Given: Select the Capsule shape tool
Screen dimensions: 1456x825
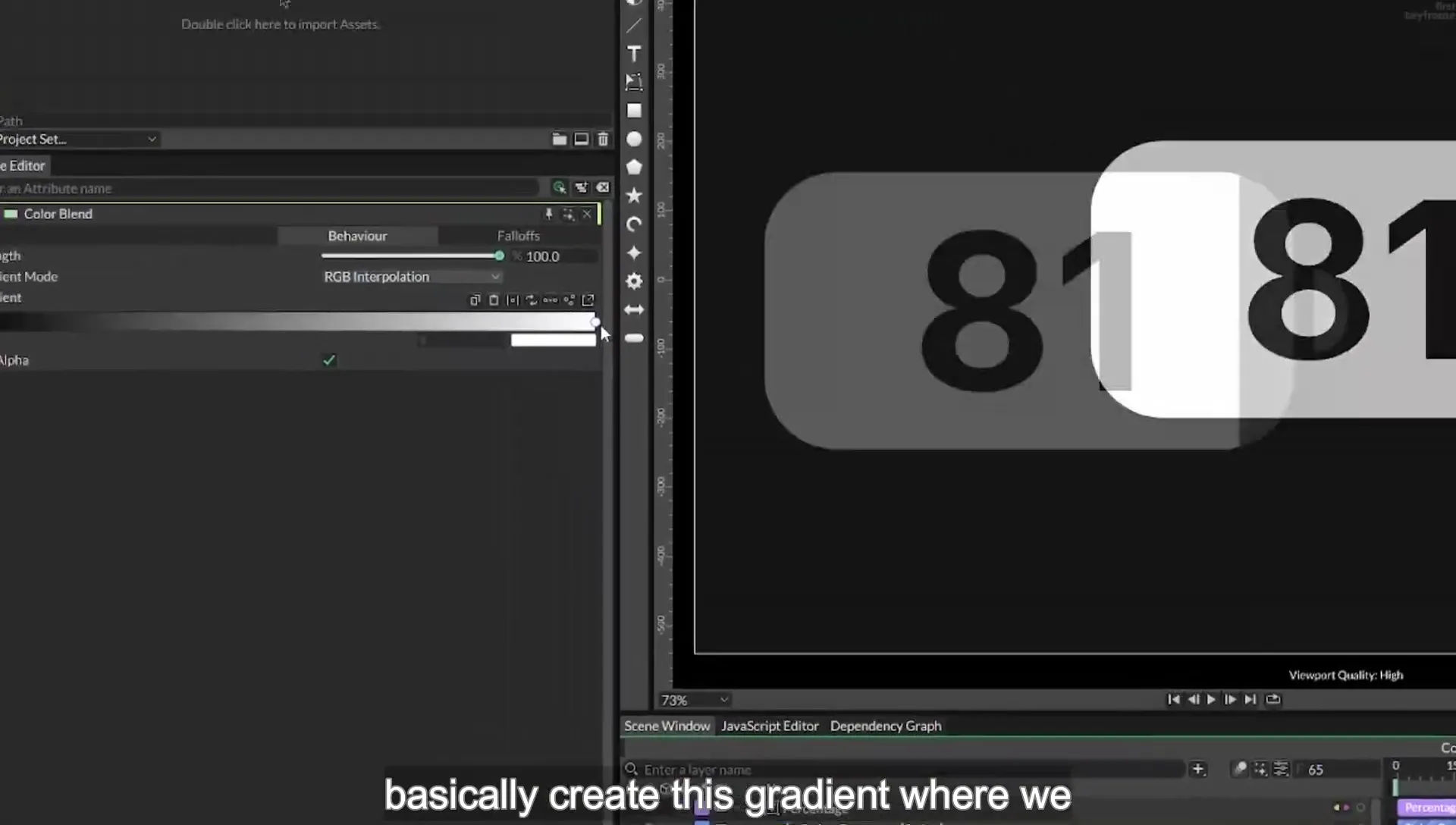Looking at the screenshot, I should pyautogui.click(x=634, y=338).
